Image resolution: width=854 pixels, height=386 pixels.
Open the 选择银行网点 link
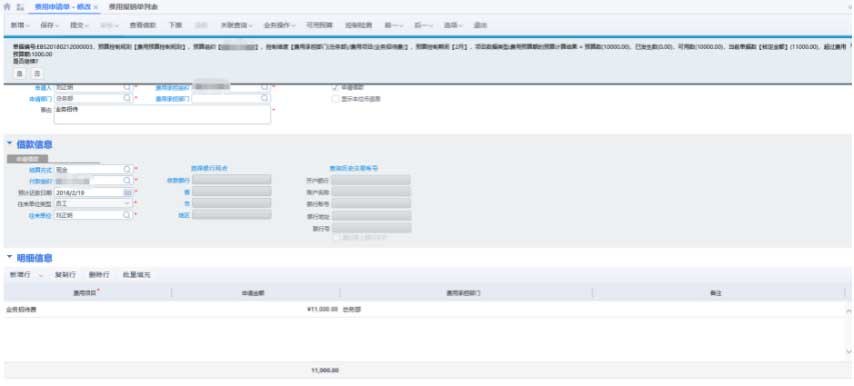(x=209, y=169)
